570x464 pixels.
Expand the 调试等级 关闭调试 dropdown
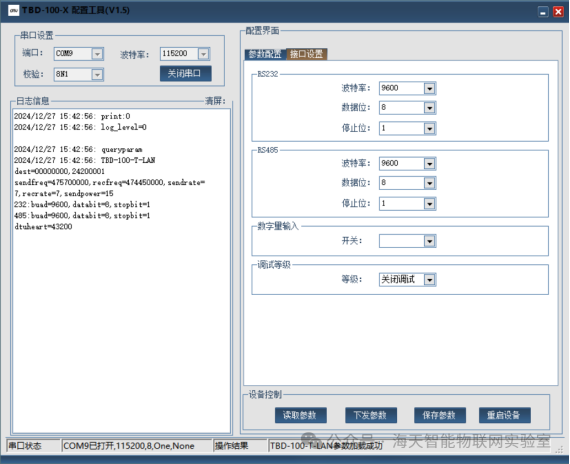[x=430, y=280]
